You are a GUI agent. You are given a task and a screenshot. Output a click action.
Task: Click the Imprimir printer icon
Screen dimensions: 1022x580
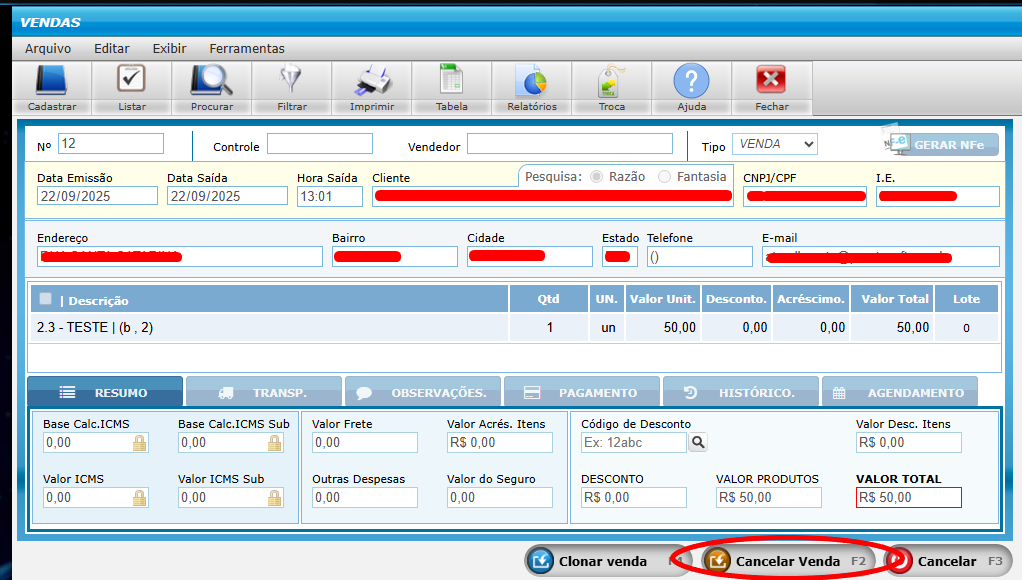tap(372, 81)
